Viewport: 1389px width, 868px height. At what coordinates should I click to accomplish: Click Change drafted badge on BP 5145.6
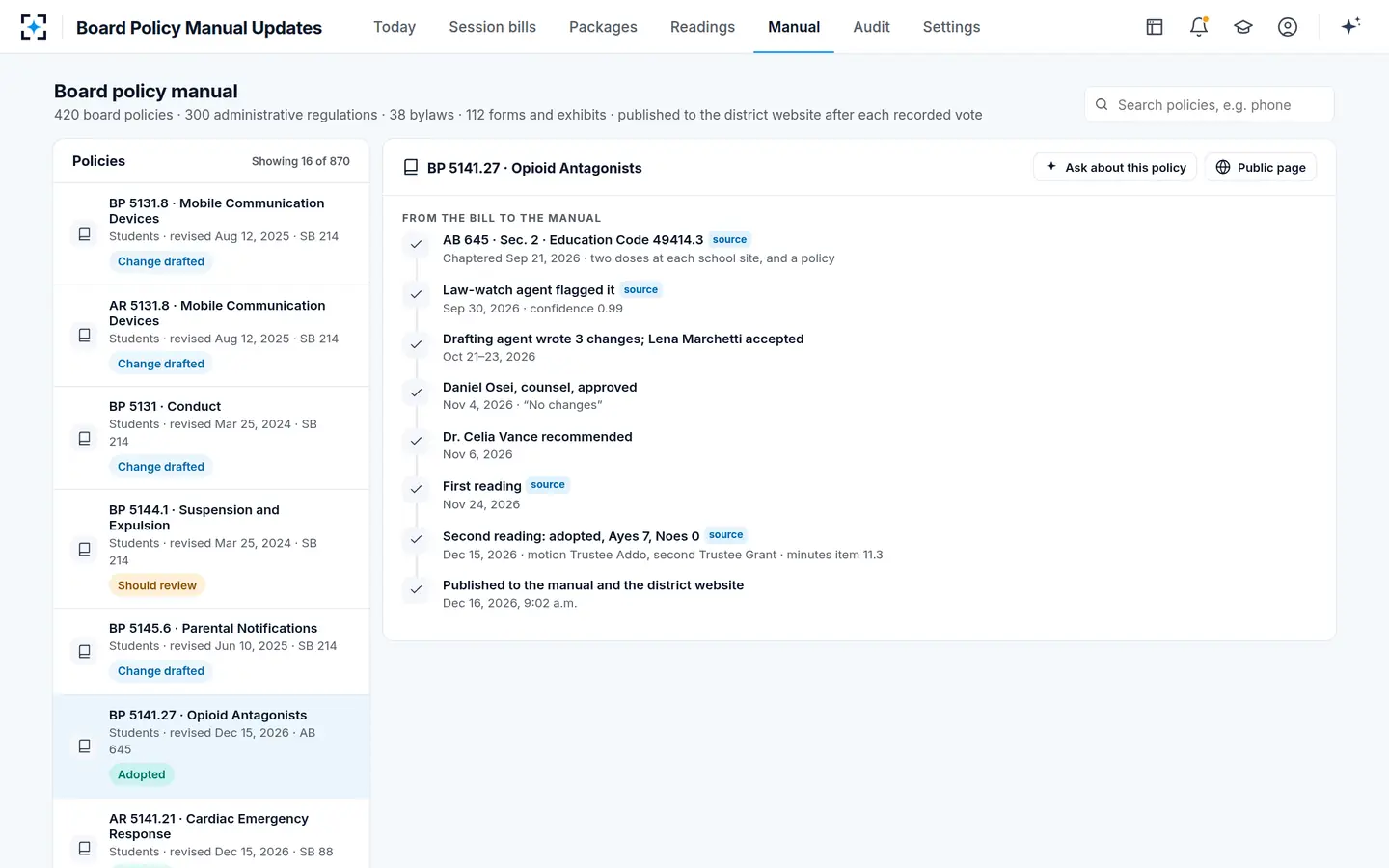coord(161,671)
